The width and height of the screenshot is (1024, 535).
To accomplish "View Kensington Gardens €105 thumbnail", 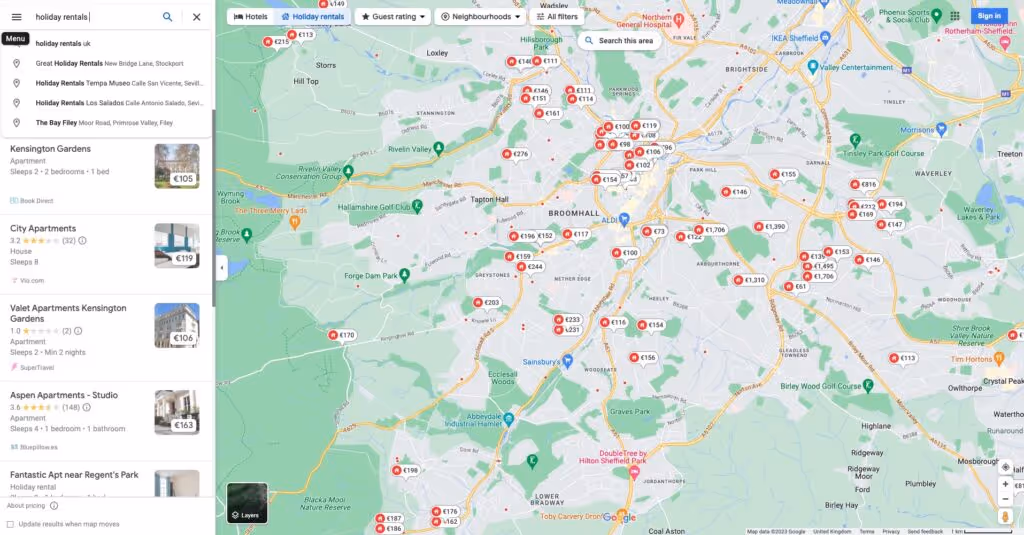I will click(177, 166).
